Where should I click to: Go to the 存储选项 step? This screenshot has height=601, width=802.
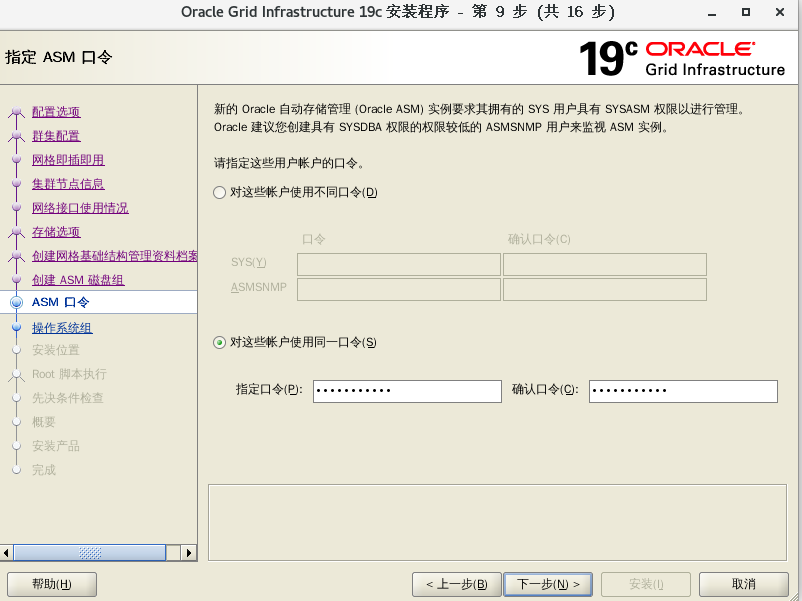(56, 232)
